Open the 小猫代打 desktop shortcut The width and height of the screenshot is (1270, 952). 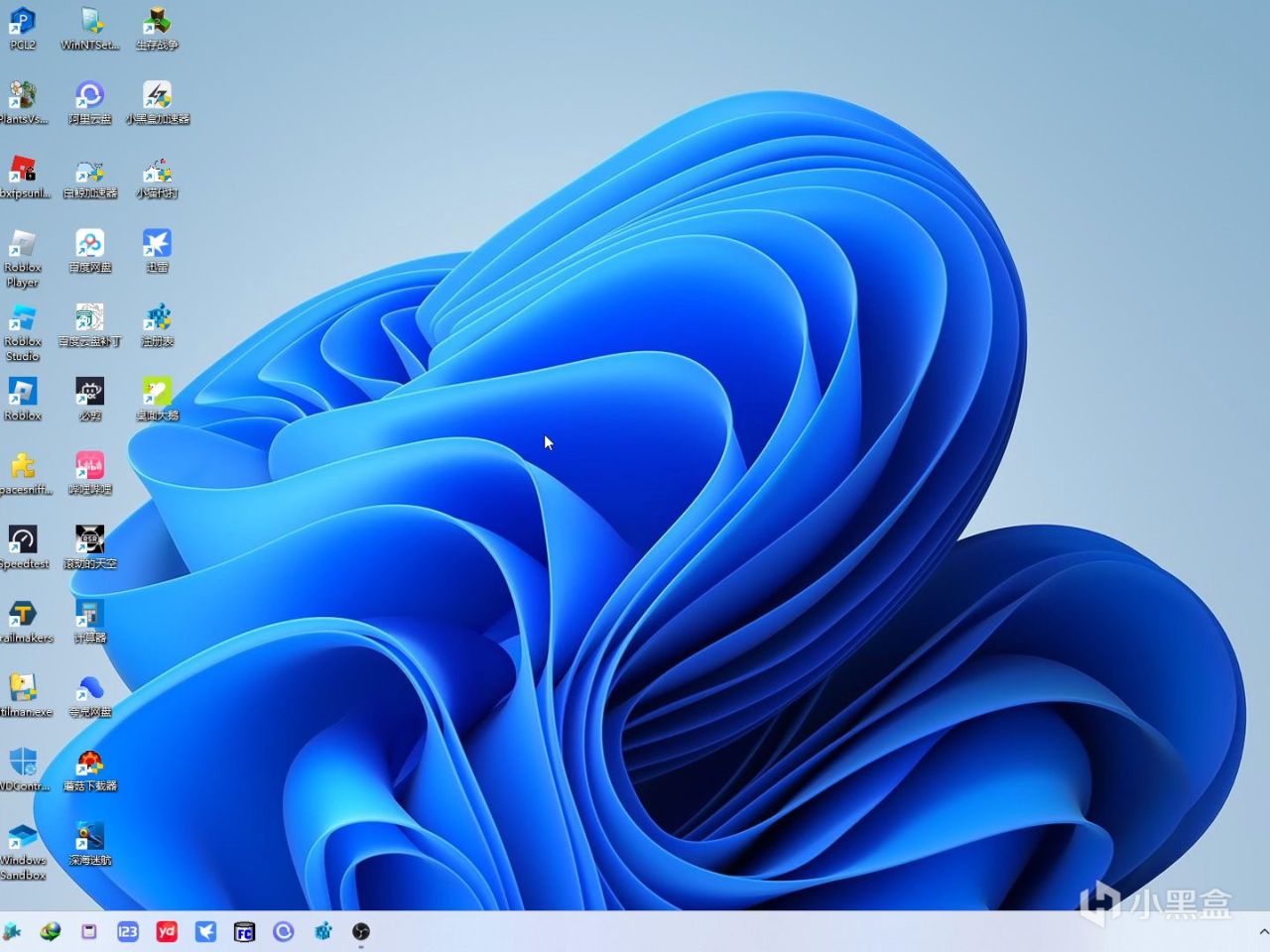(157, 177)
